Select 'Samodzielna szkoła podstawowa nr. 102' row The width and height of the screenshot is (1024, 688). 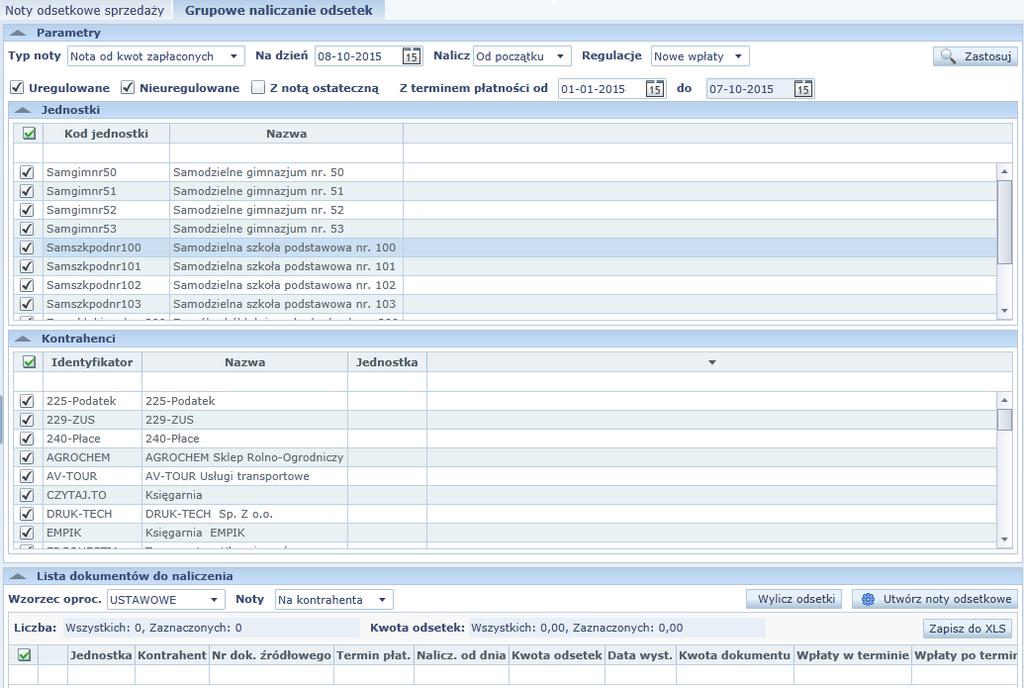point(505,285)
